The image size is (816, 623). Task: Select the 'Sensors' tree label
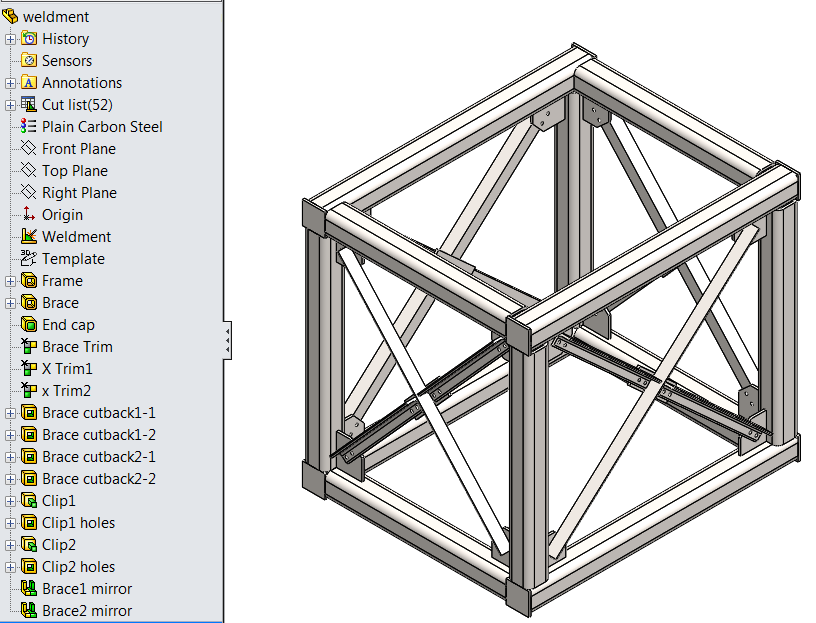coord(67,61)
